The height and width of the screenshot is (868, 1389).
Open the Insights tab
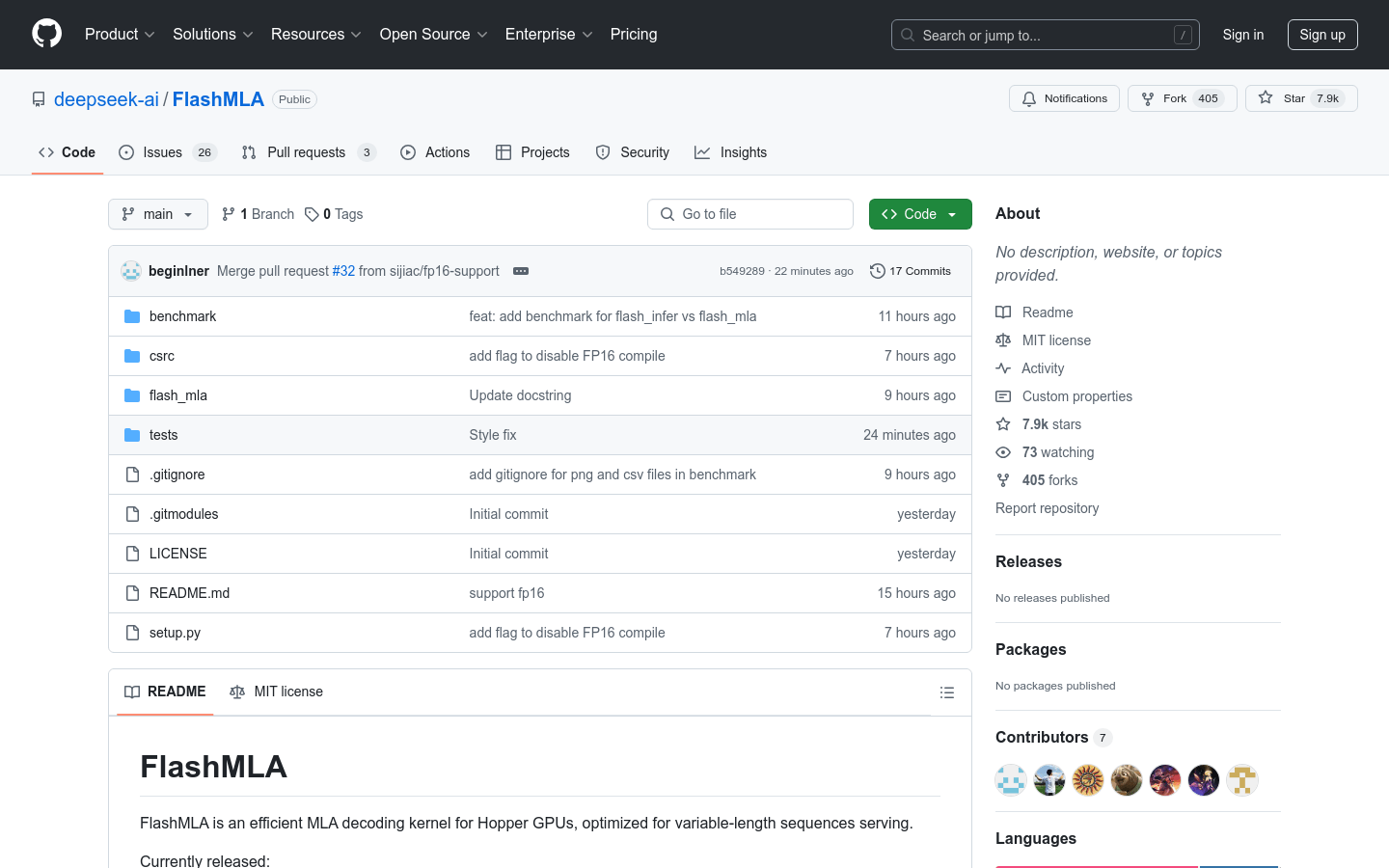[x=731, y=152]
